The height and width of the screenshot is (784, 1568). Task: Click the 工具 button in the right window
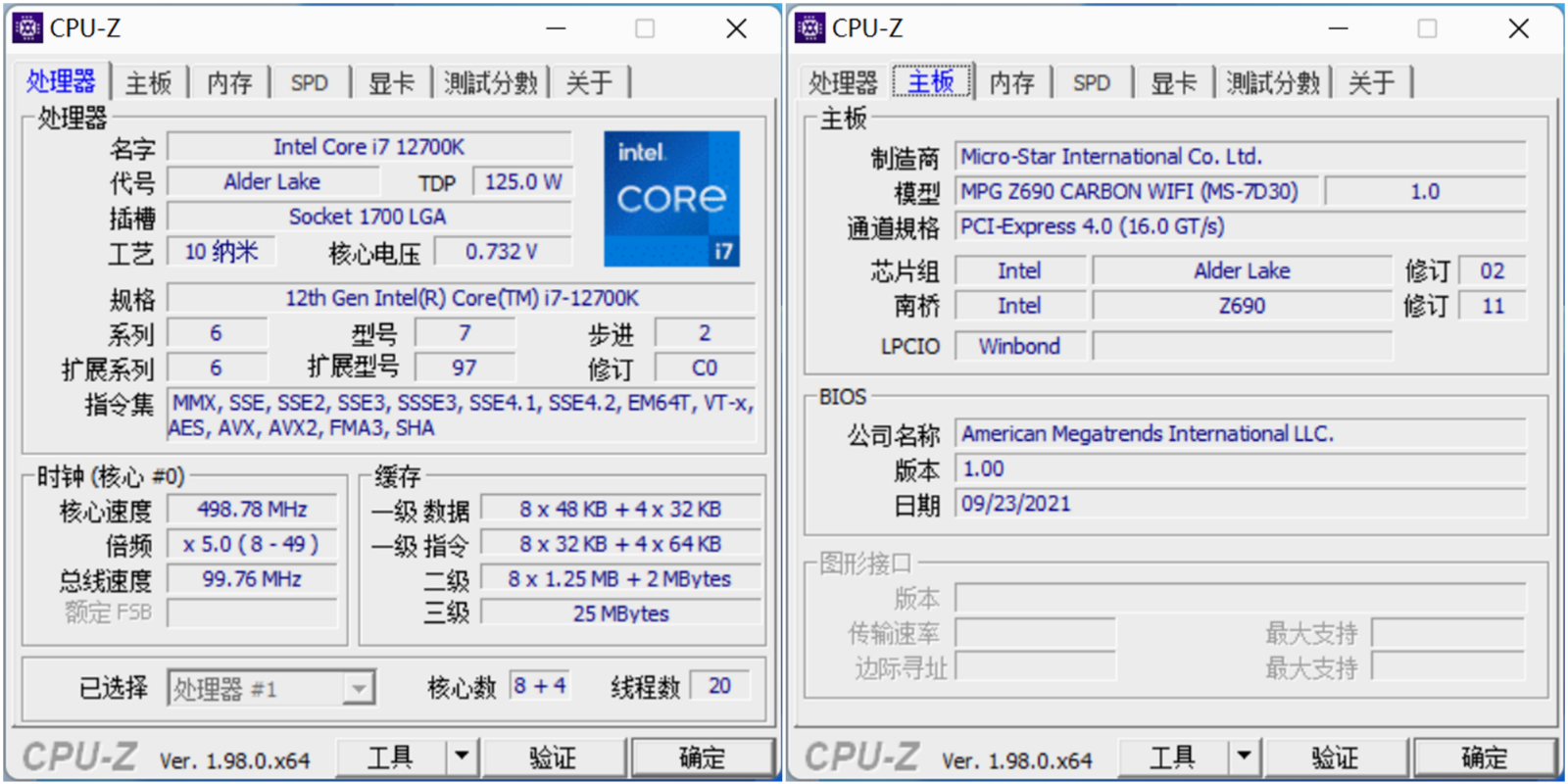coord(1173,758)
